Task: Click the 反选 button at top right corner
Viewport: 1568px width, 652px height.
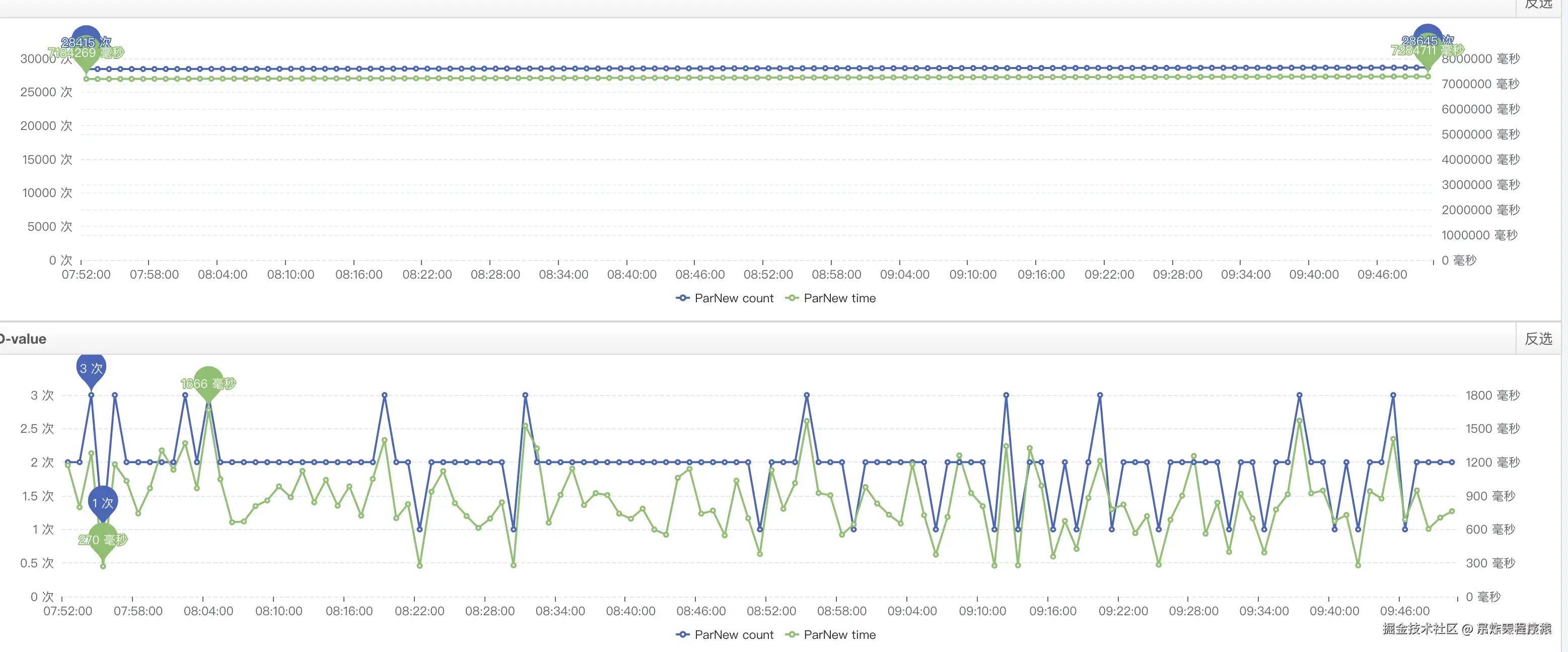Action: [x=1538, y=5]
